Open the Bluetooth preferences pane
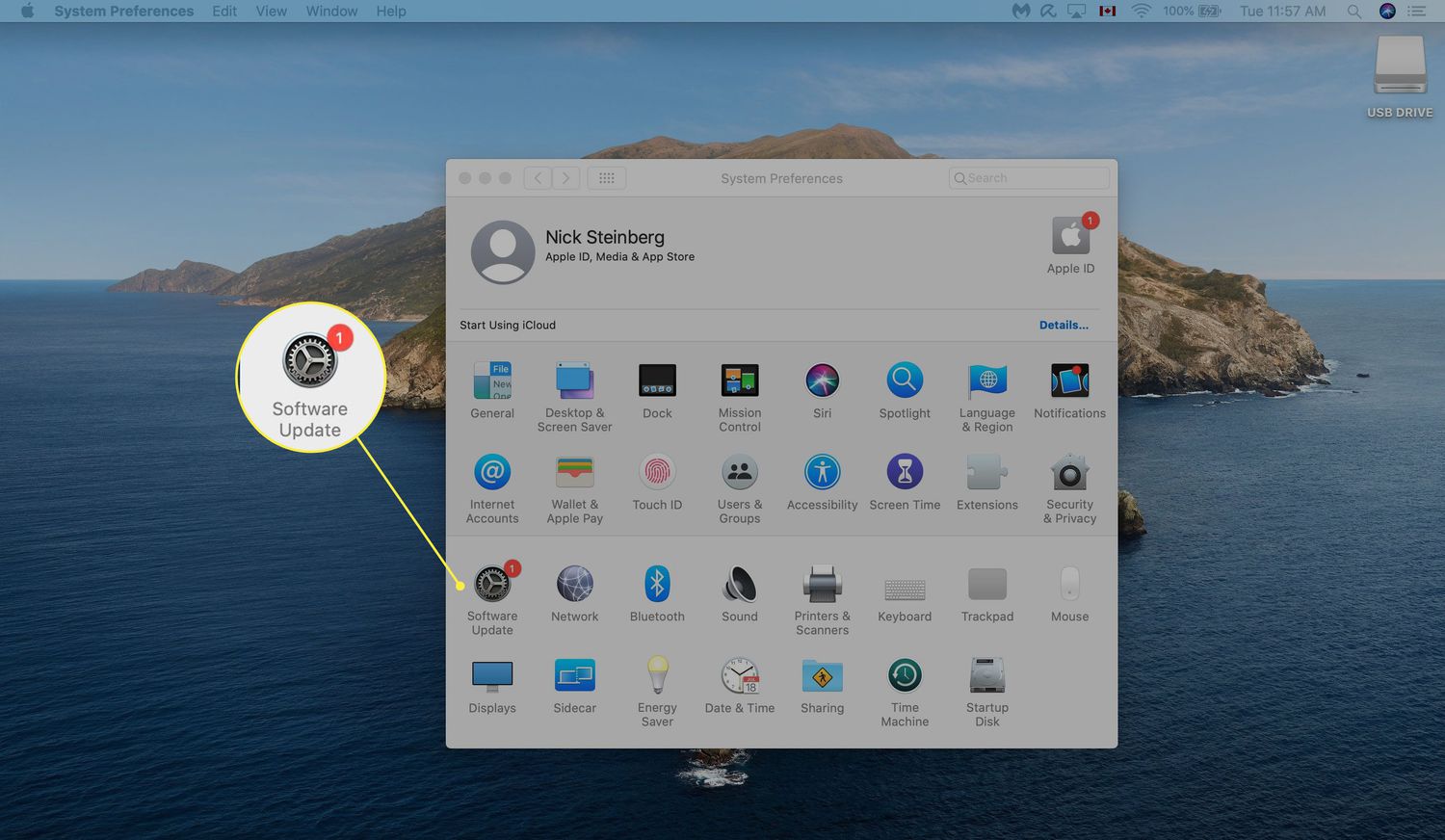Viewport: 1445px width, 840px height. click(657, 584)
